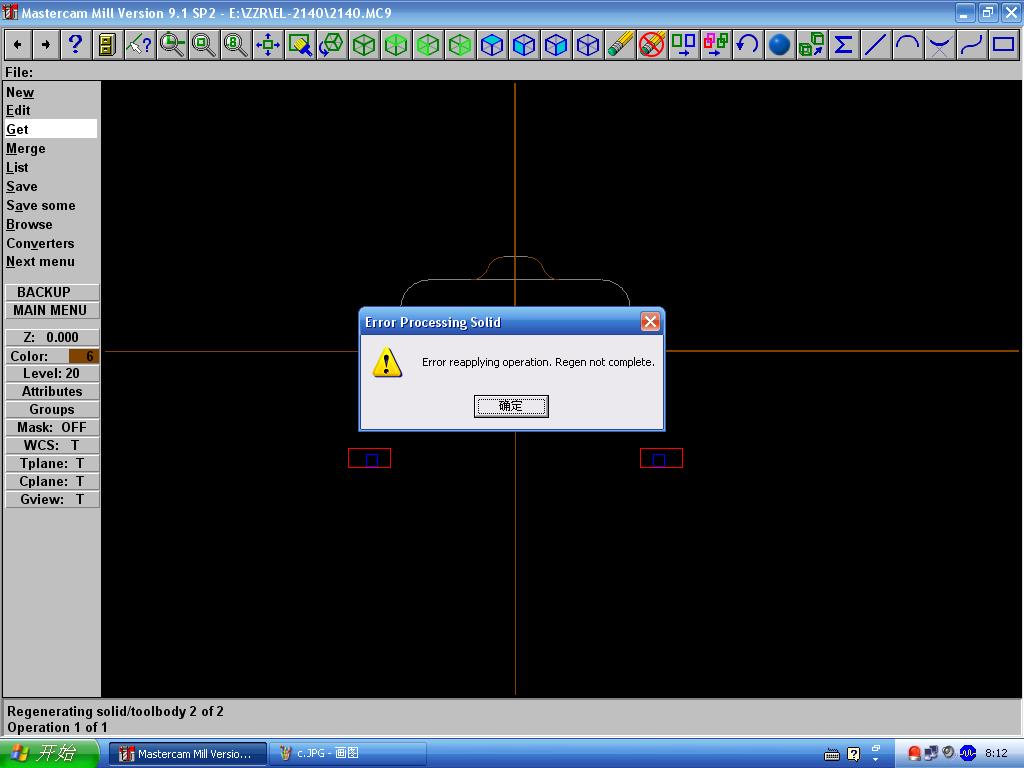Select the Create line tool icon
The width and height of the screenshot is (1024, 768).
click(876, 45)
